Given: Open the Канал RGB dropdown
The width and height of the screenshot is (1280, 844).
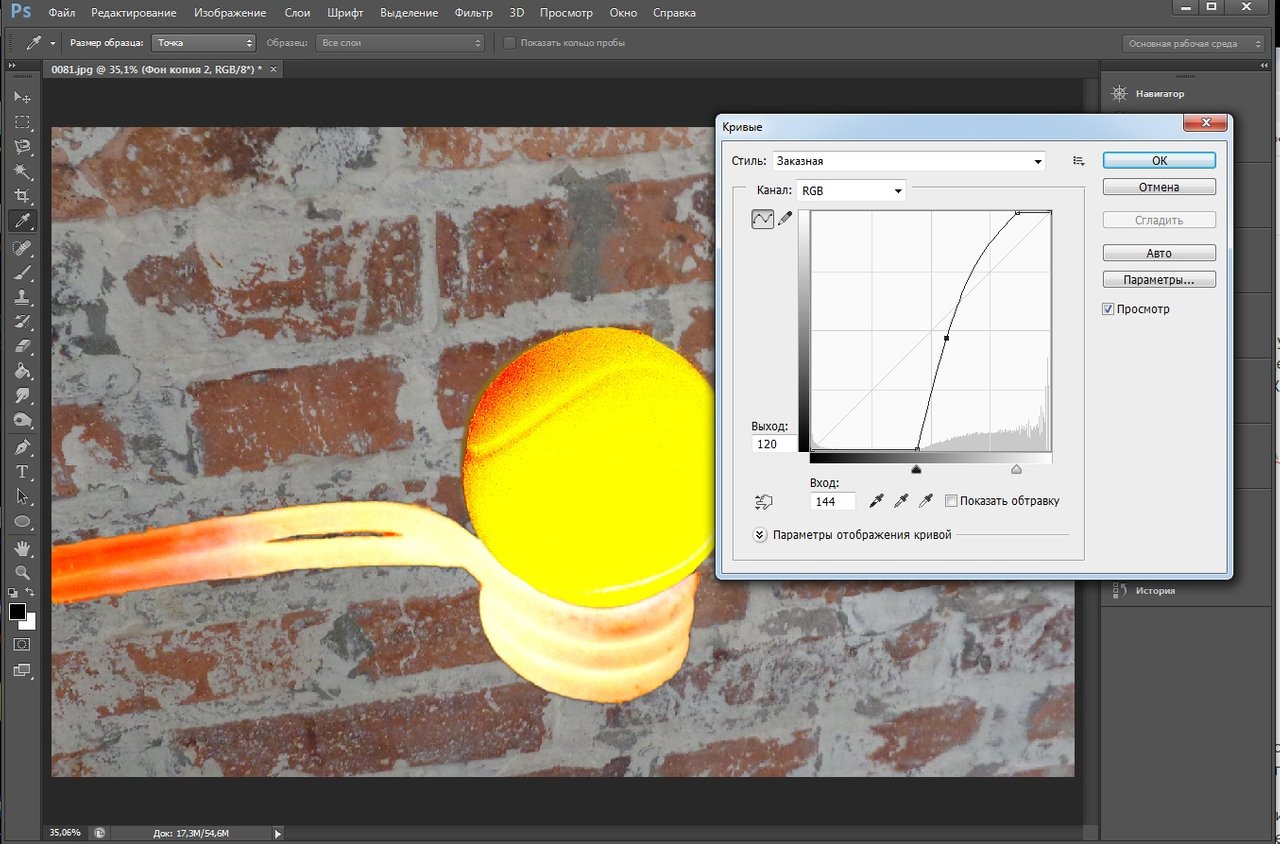Looking at the screenshot, I should coord(851,190).
